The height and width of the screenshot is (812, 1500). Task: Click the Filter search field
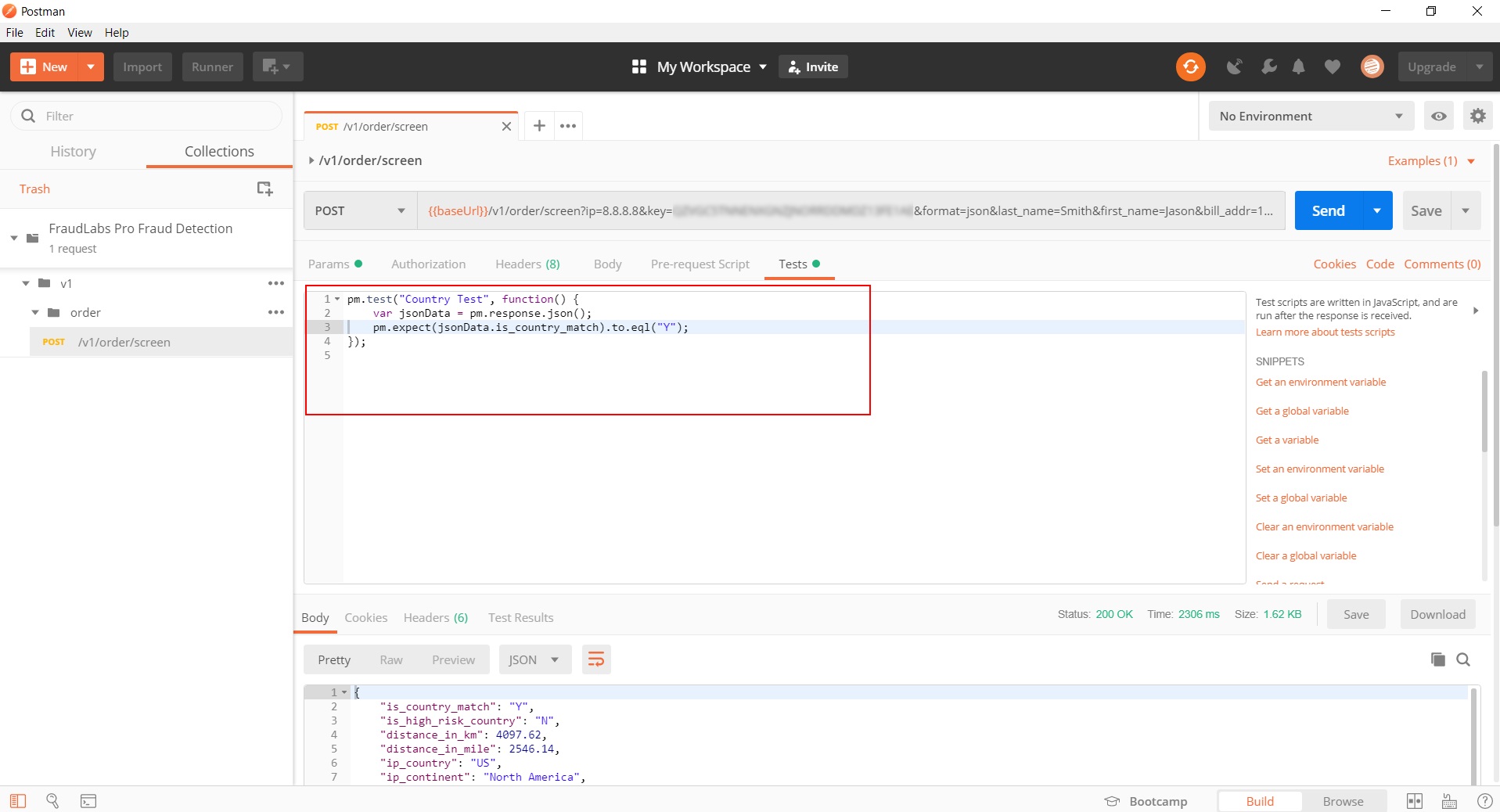146,116
